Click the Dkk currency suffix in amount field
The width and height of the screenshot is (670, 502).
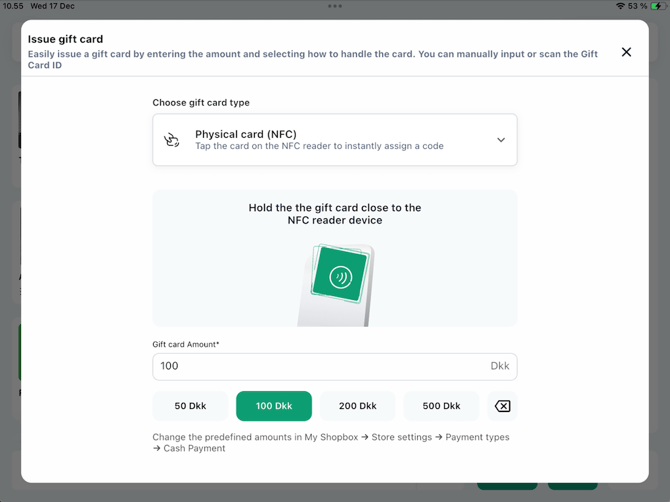500,366
